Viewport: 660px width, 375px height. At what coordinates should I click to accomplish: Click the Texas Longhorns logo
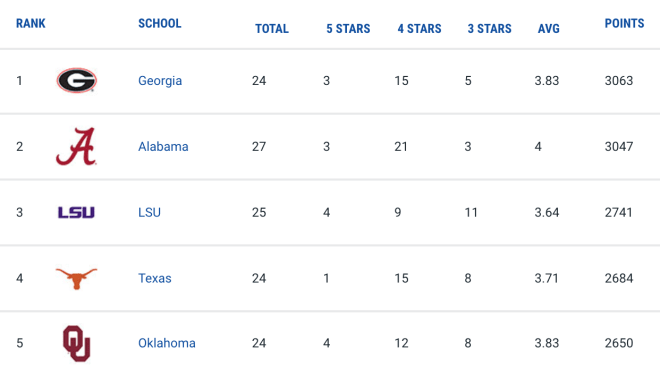pos(76,278)
